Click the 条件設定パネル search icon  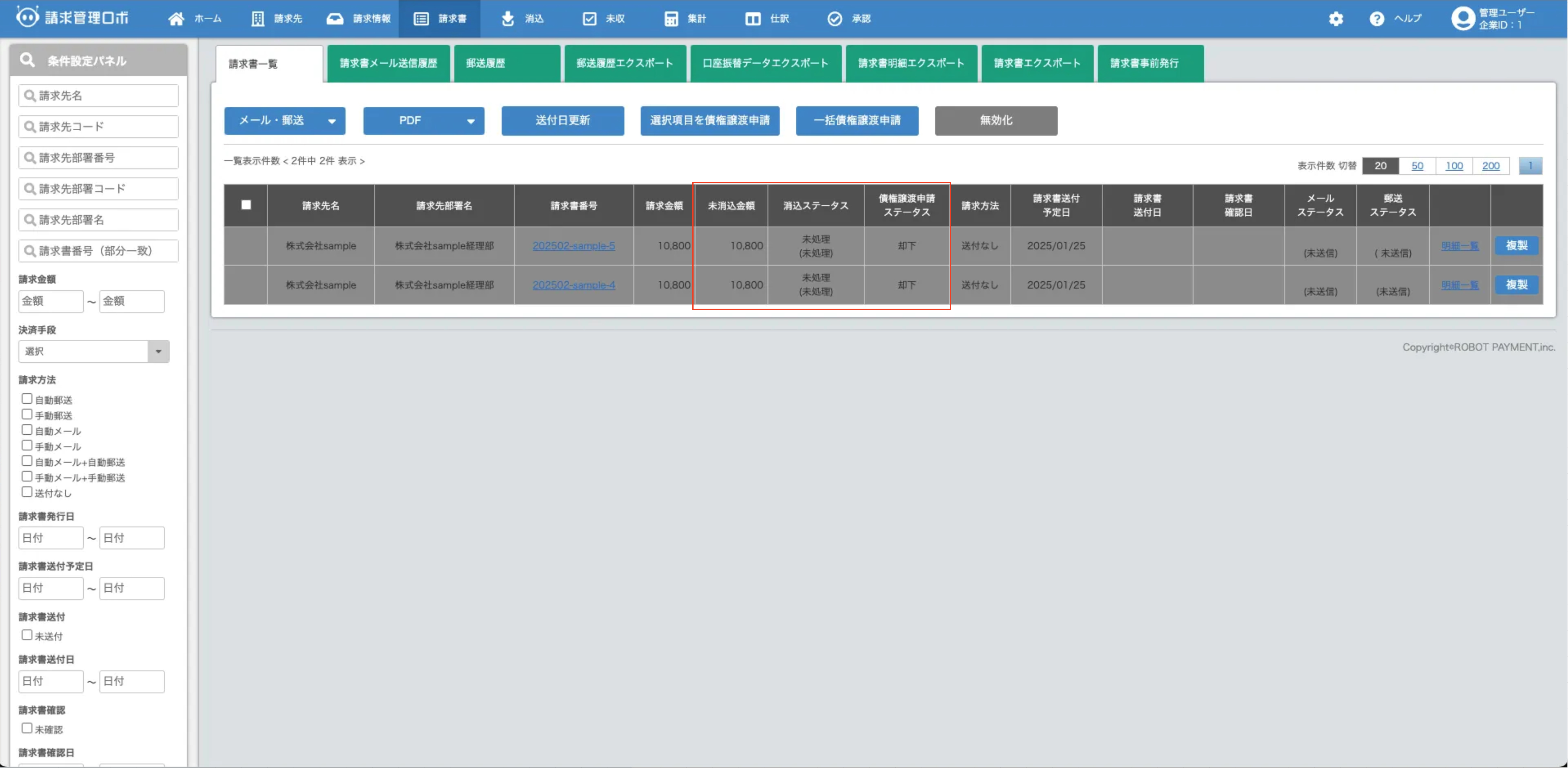click(x=27, y=60)
